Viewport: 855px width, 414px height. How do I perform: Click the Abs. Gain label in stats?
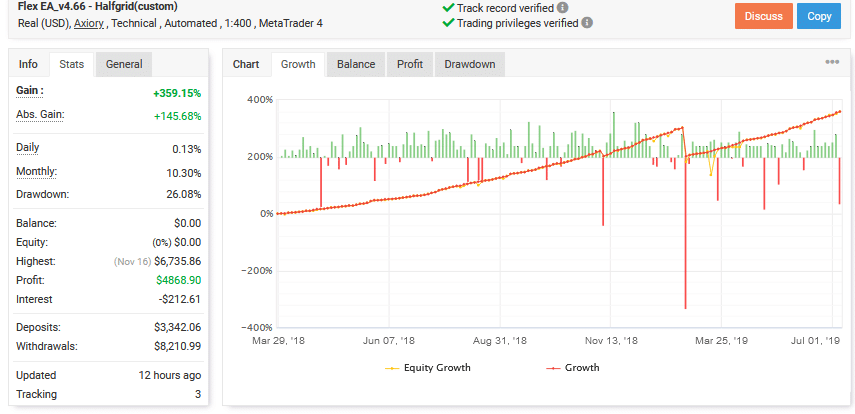pyautogui.click(x=40, y=115)
